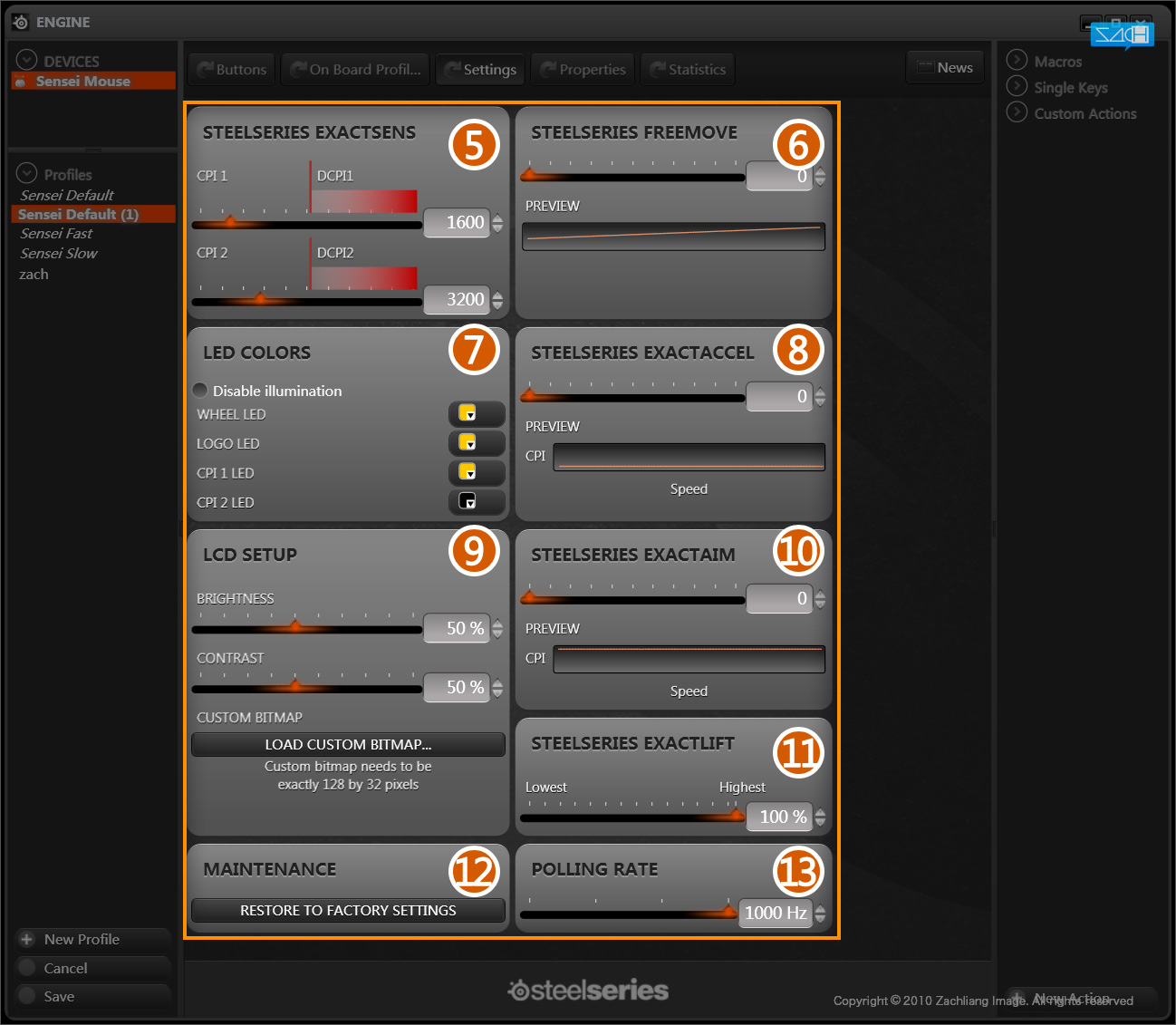Click the SteelSeries ExactAccel slider
Screen dimensions: 1176x1025
click(x=632, y=396)
